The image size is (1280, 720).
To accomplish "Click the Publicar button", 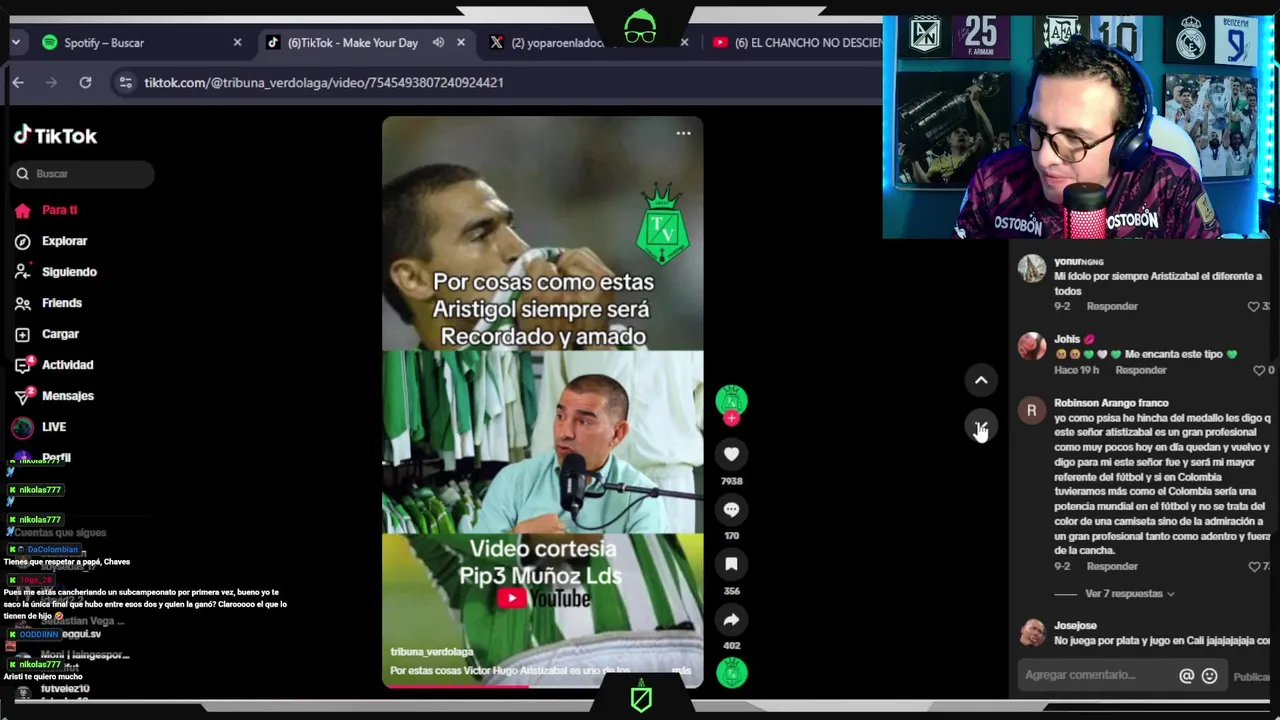I will click(x=1251, y=677).
